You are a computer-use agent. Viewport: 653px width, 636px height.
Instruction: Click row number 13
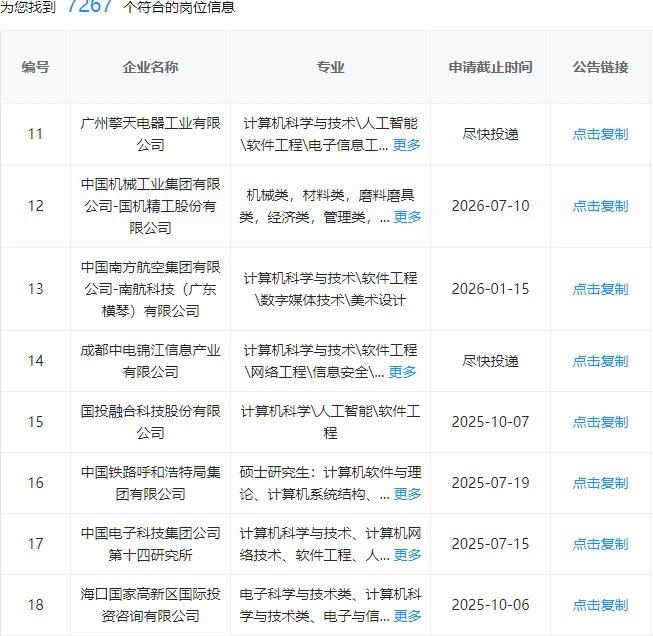pyautogui.click(x=35, y=289)
